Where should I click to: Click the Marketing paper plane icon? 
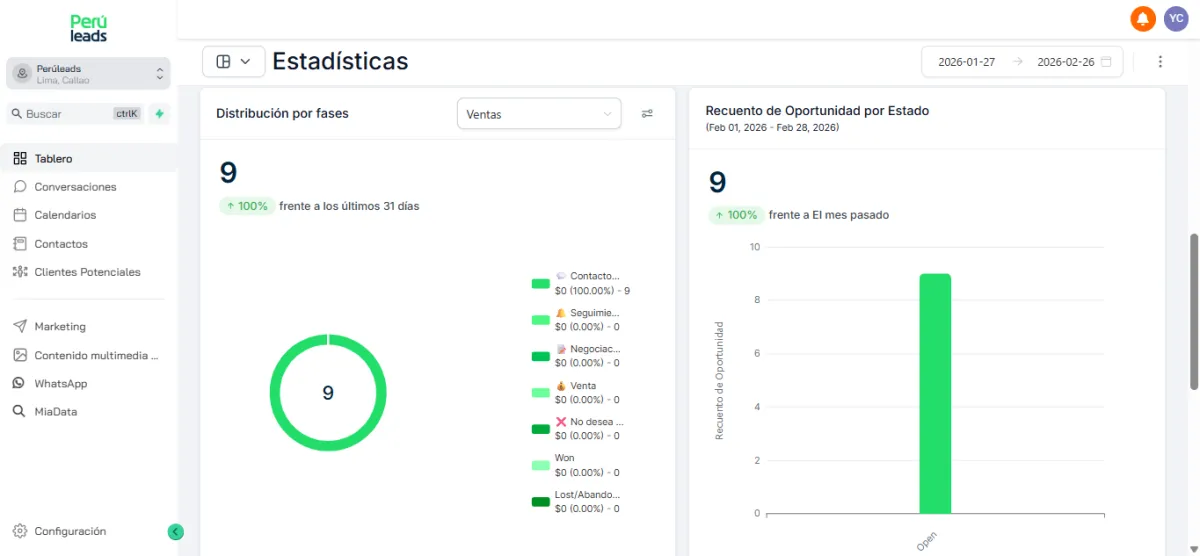pos(20,326)
